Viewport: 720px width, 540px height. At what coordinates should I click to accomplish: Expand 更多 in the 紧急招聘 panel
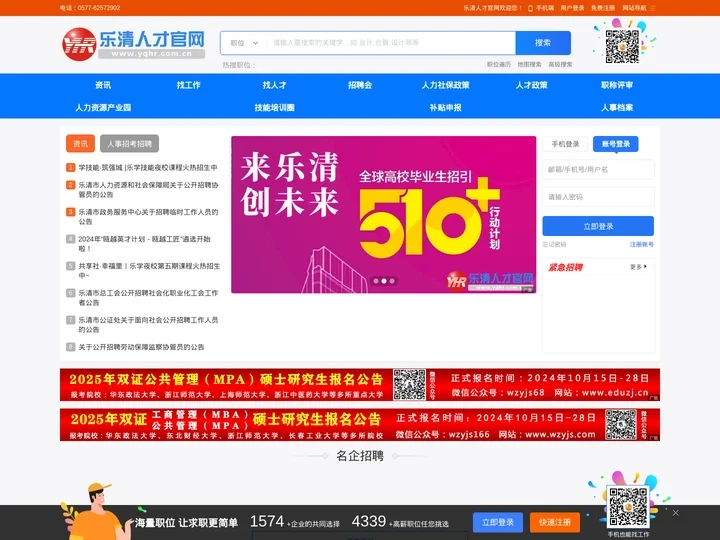[x=638, y=267]
